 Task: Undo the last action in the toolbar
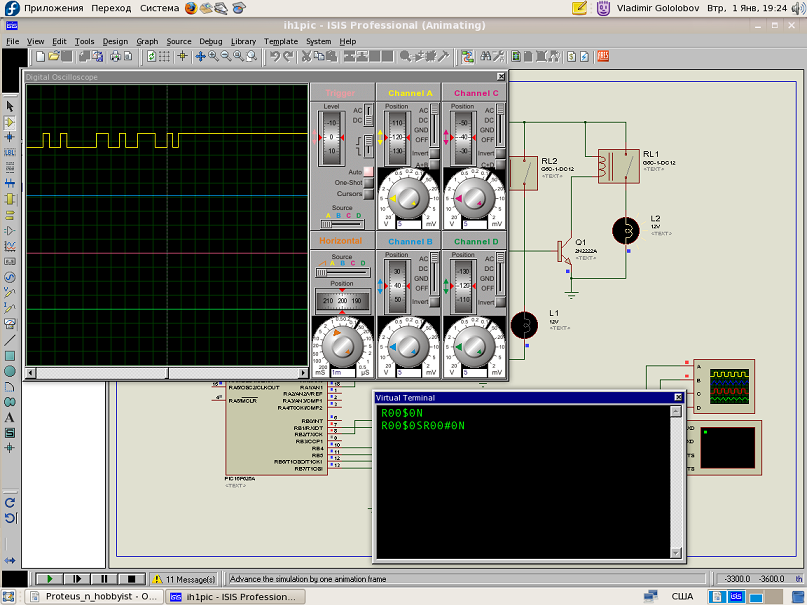[x=275, y=57]
